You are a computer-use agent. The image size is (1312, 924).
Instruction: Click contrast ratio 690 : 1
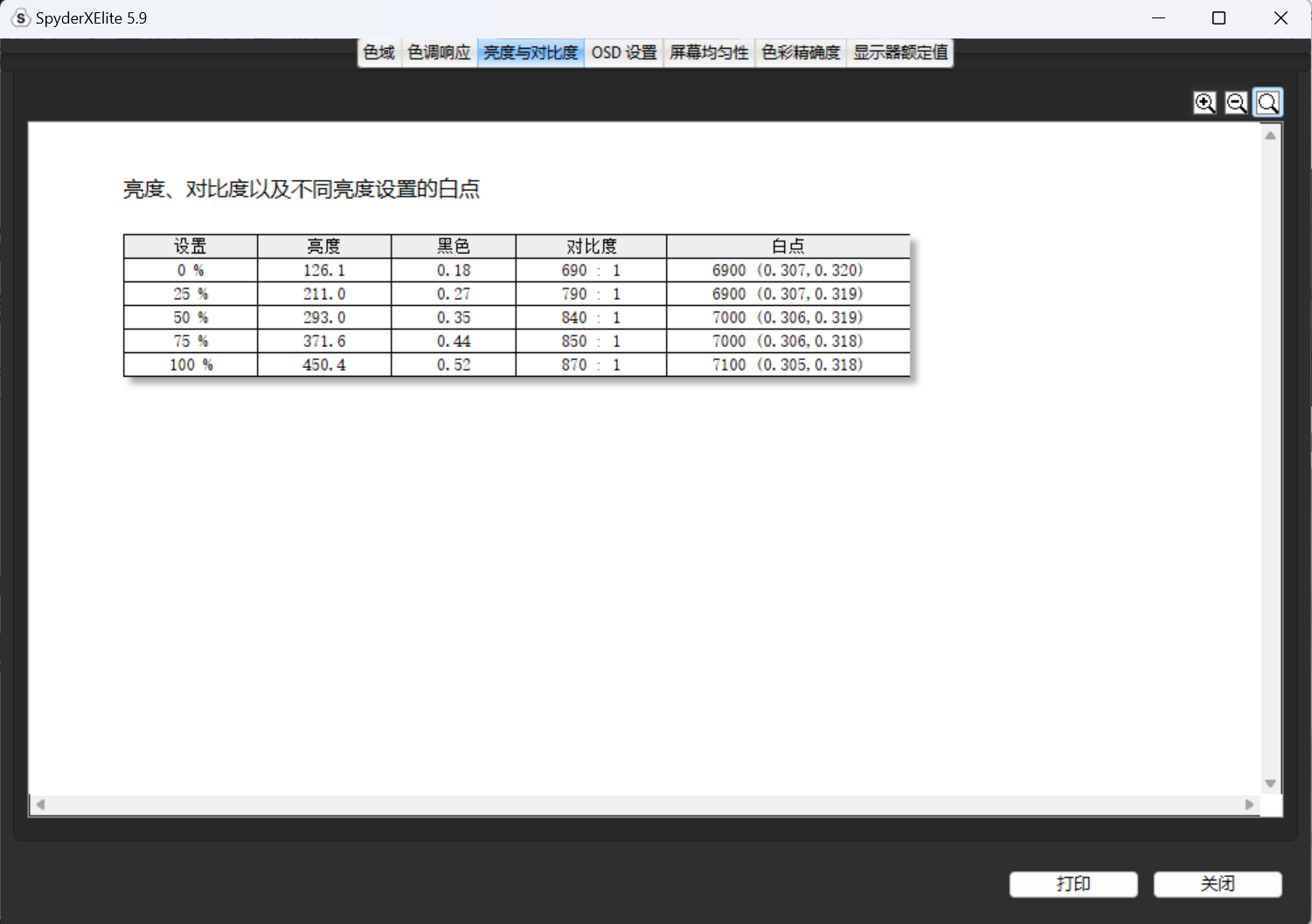[x=591, y=270]
